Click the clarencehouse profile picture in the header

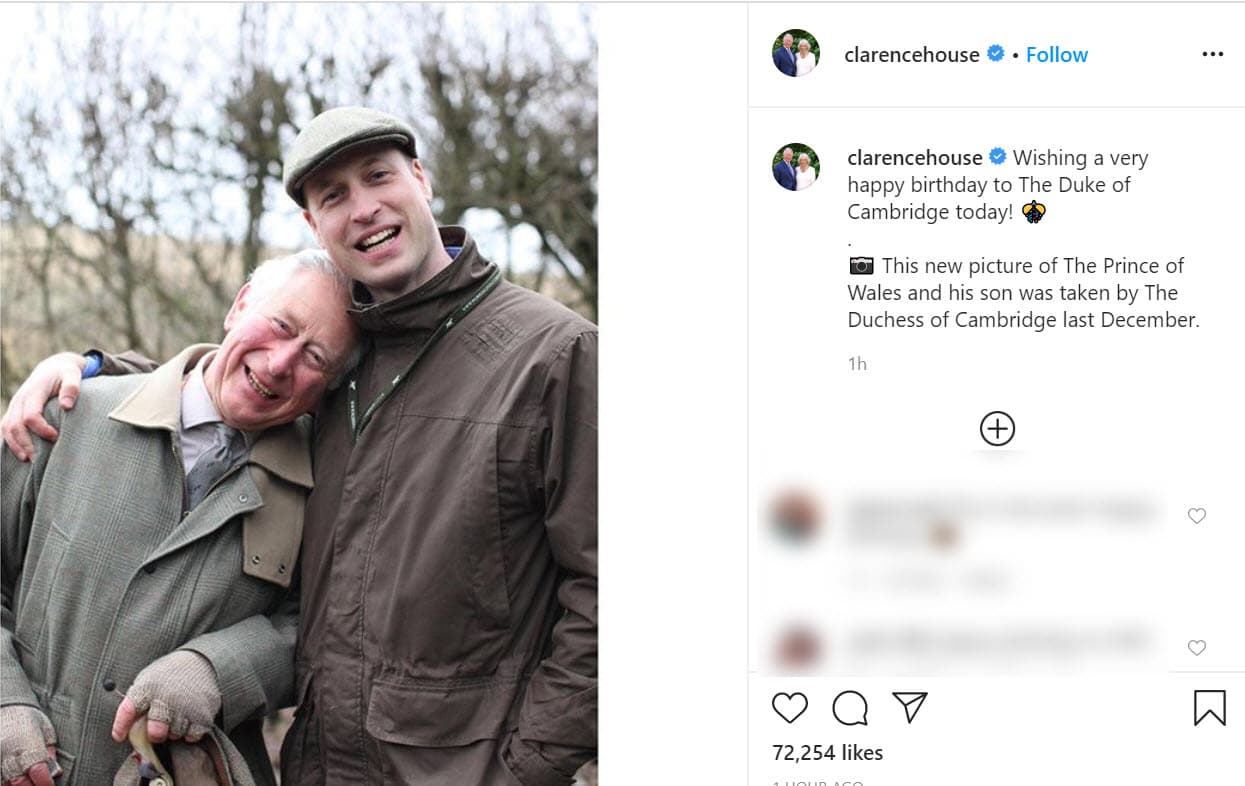click(795, 53)
